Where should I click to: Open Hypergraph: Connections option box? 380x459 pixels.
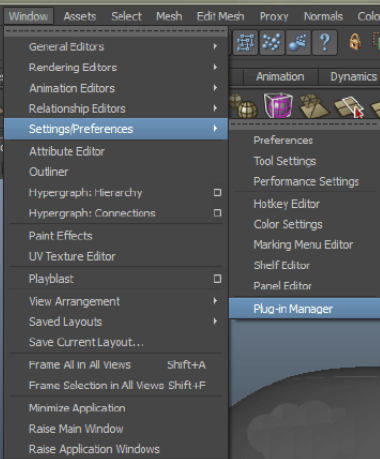(217, 213)
